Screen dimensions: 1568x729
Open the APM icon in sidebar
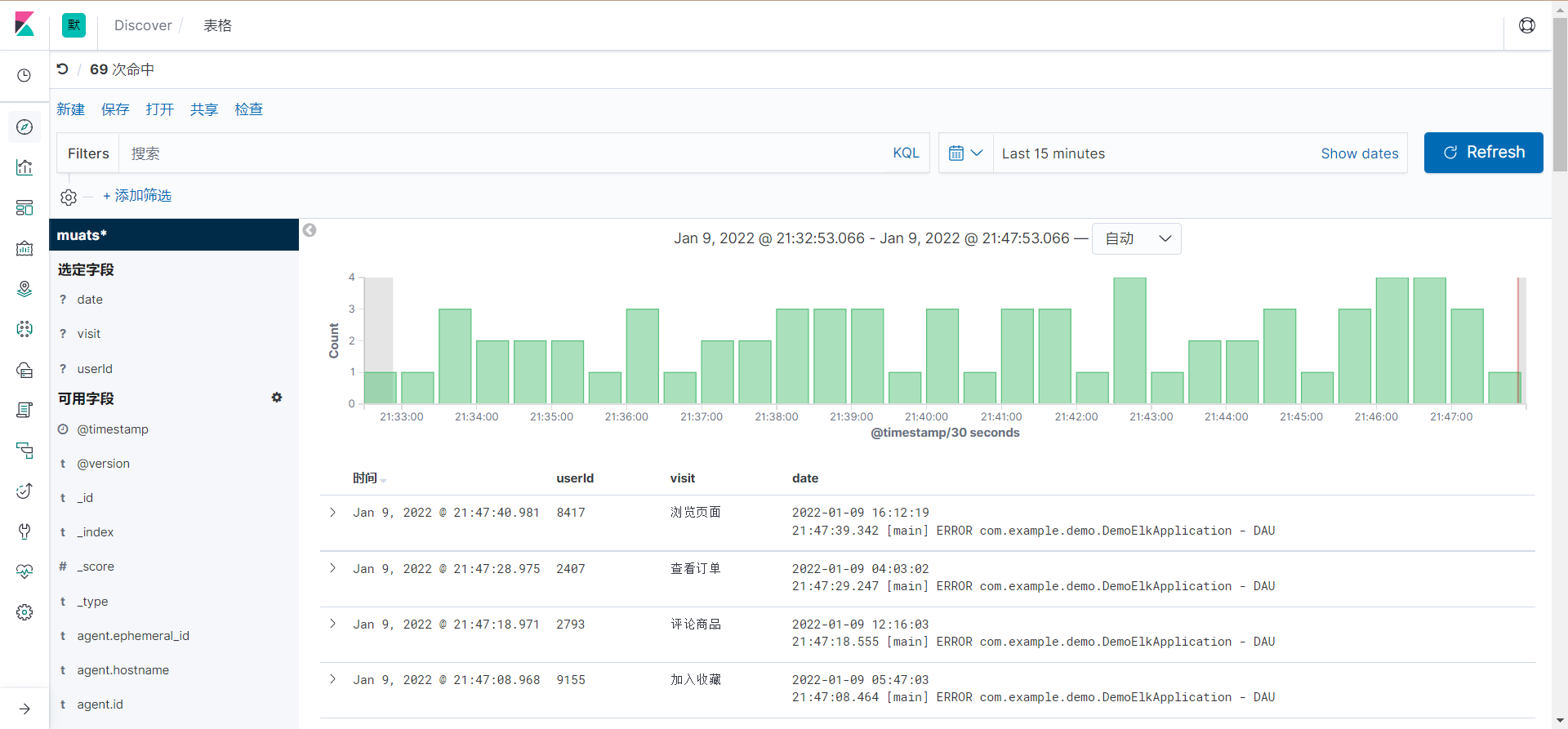(24, 450)
